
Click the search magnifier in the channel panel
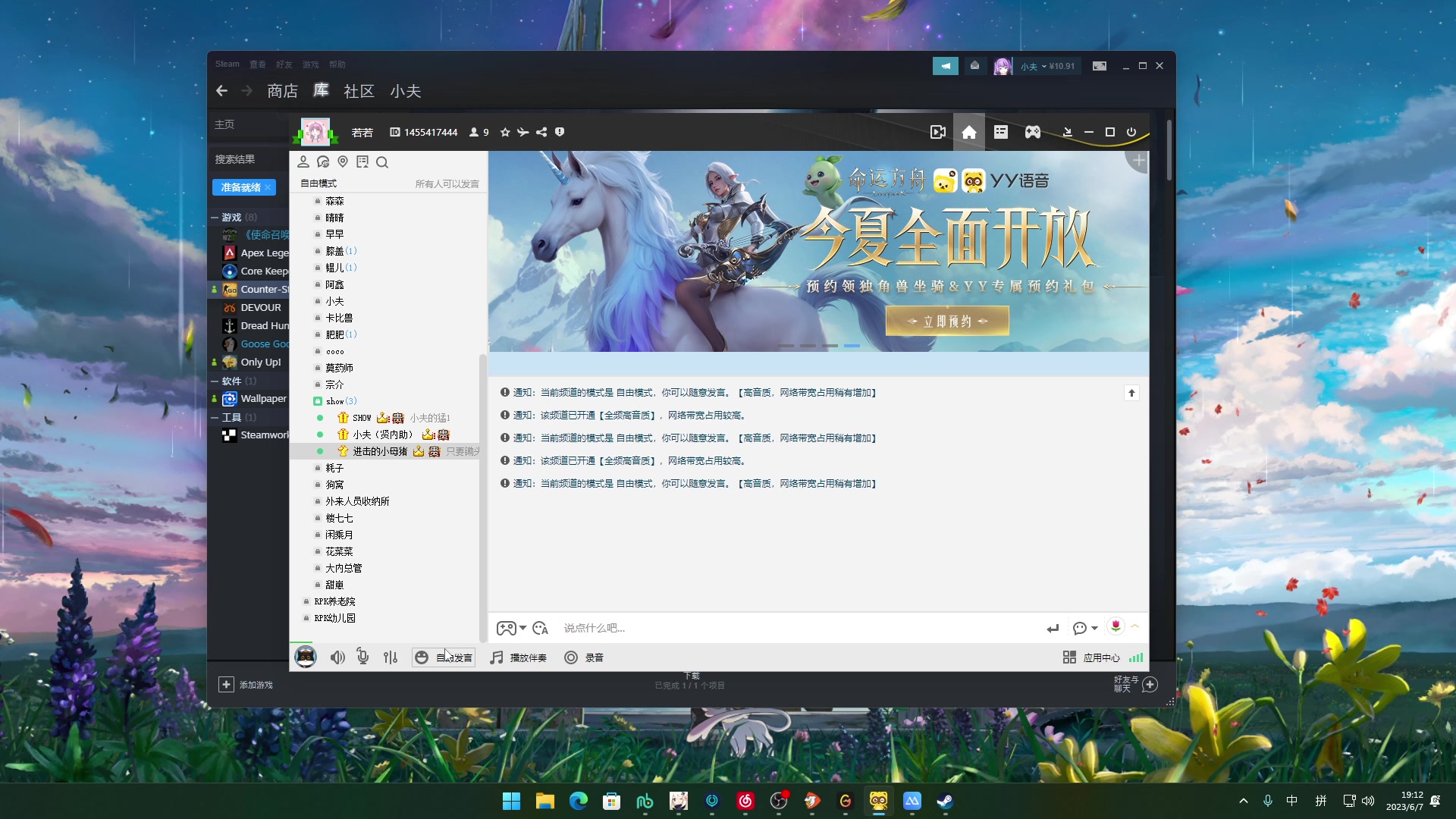(x=382, y=162)
